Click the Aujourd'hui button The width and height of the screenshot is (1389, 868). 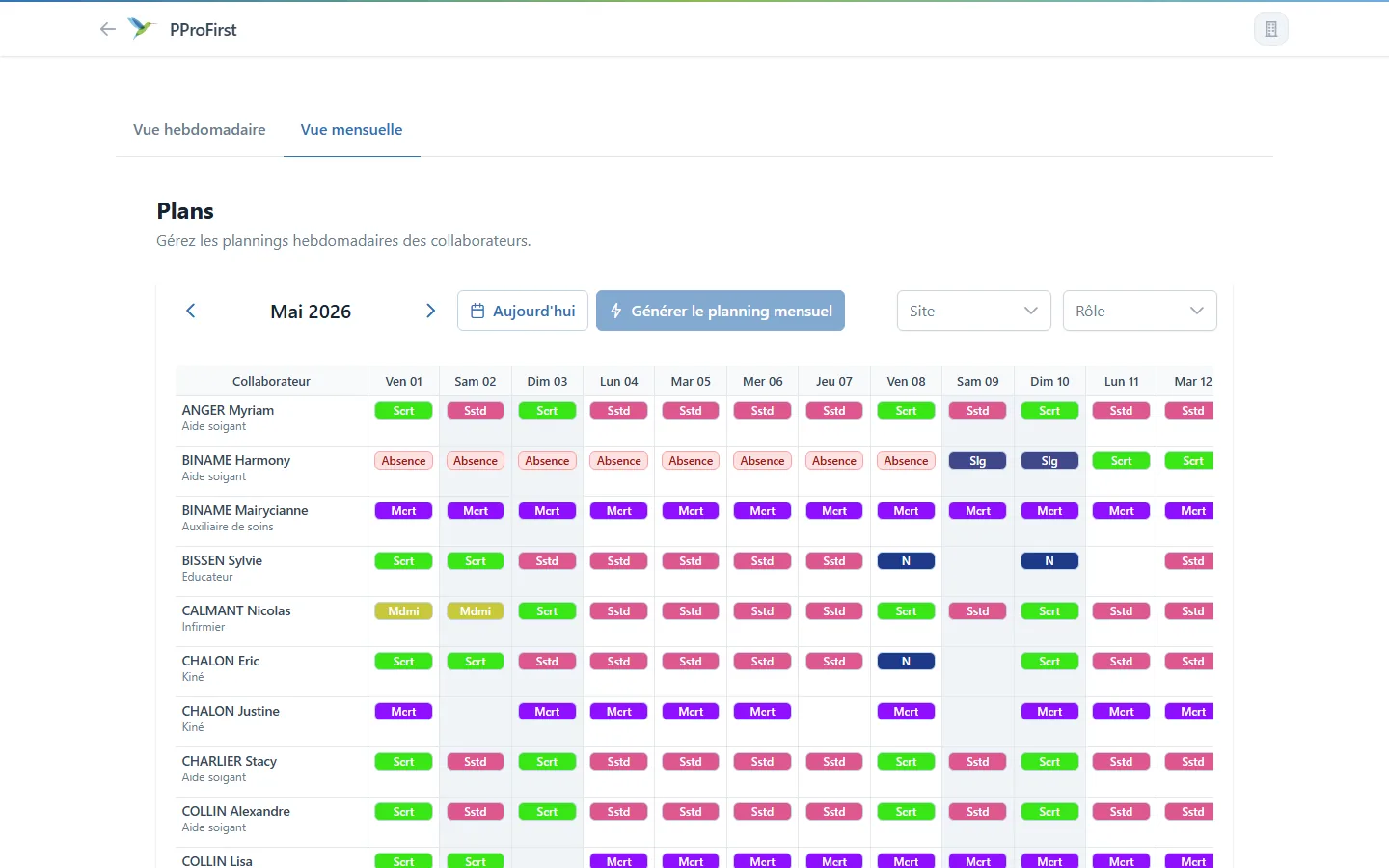(523, 311)
